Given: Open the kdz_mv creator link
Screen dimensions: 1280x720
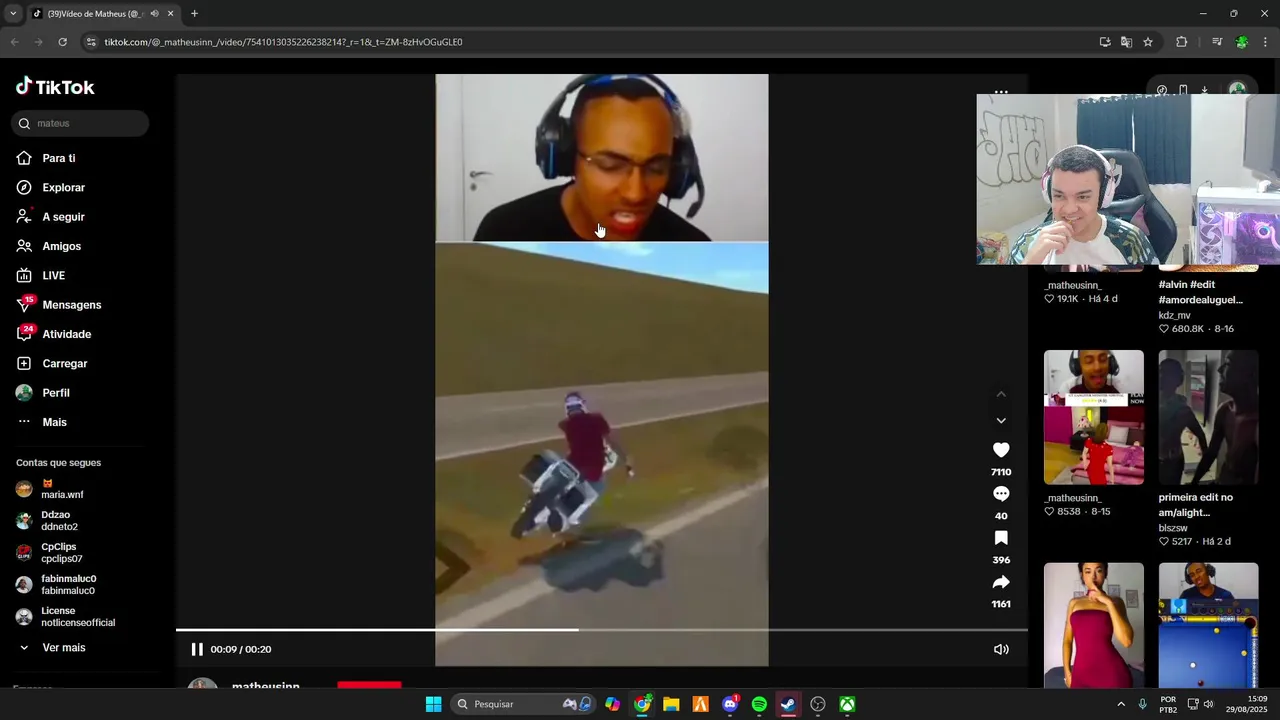Looking at the screenshot, I should pyautogui.click(x=1174, y=315).
